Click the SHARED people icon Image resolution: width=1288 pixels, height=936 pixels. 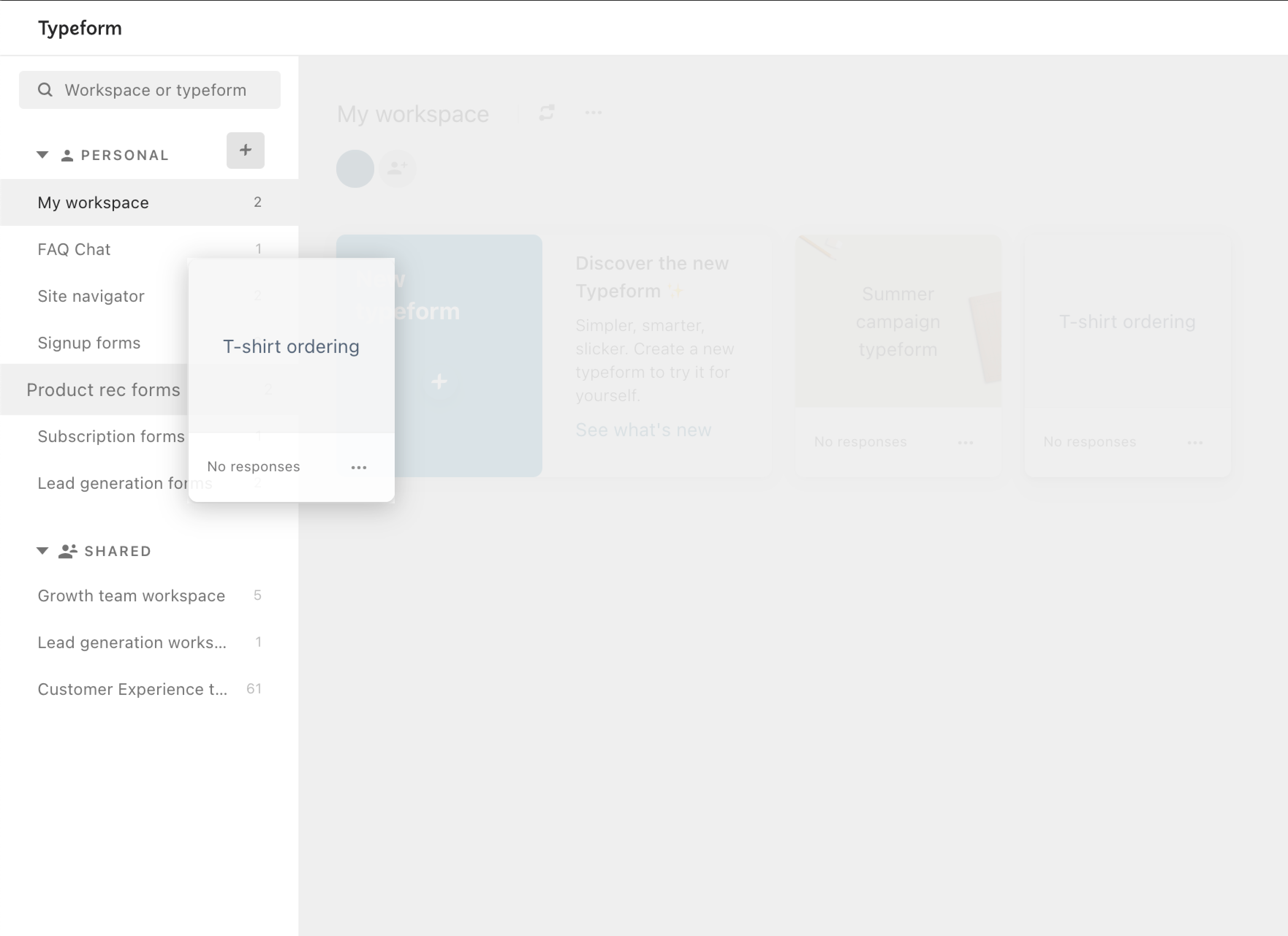click(x=68, y=551)
